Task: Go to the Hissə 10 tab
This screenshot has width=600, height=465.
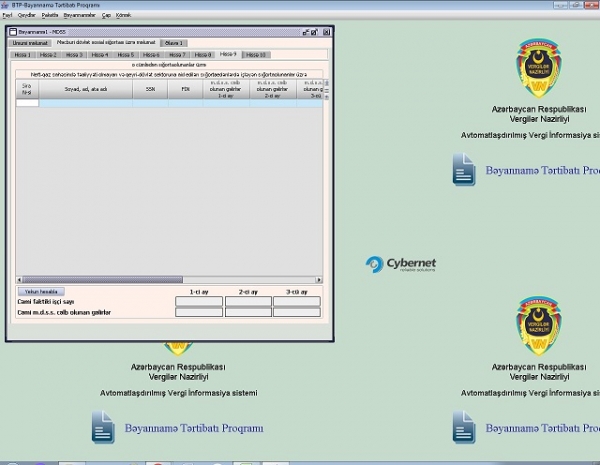Action: [256, 55]
